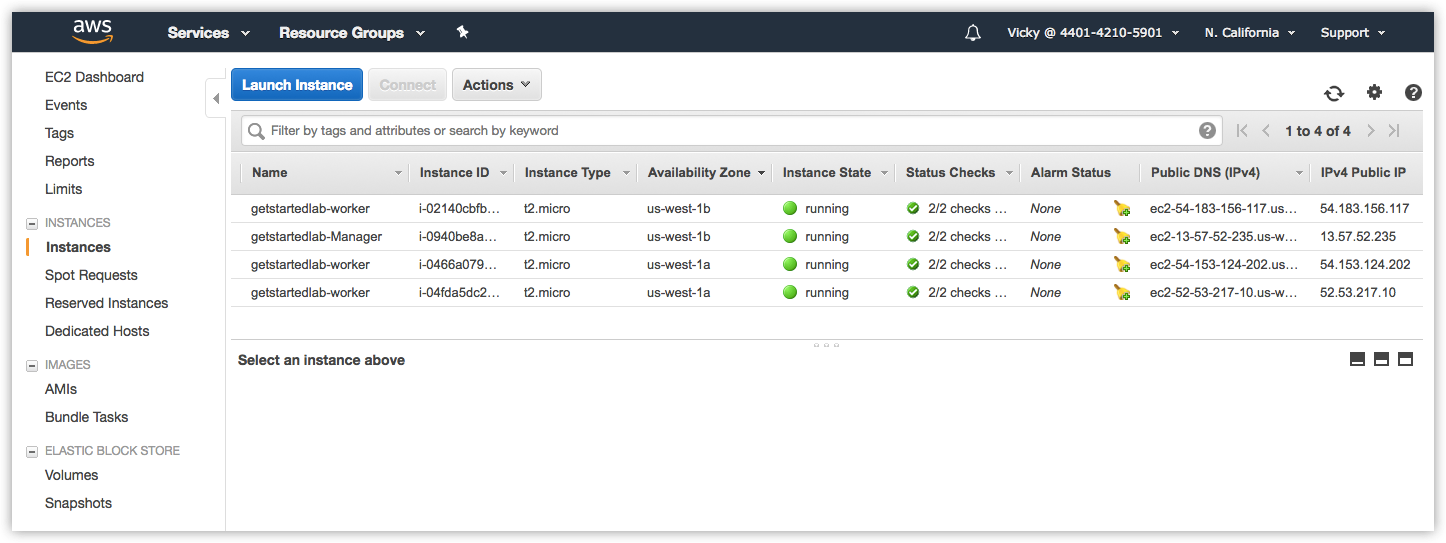1446x543 pixels.
Task: Click the pin shortcut icon in navbar
Action: pos(462,32)
